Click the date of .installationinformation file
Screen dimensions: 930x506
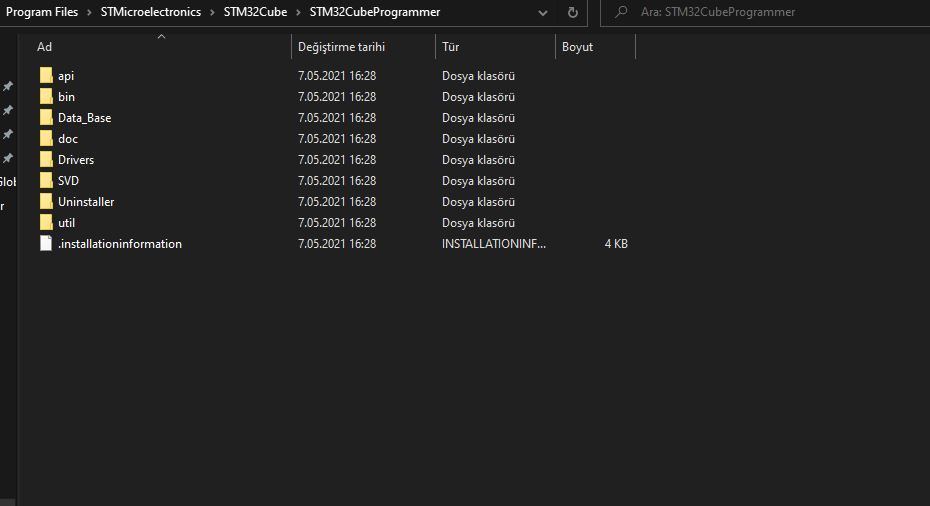click(x=337, y=244)
